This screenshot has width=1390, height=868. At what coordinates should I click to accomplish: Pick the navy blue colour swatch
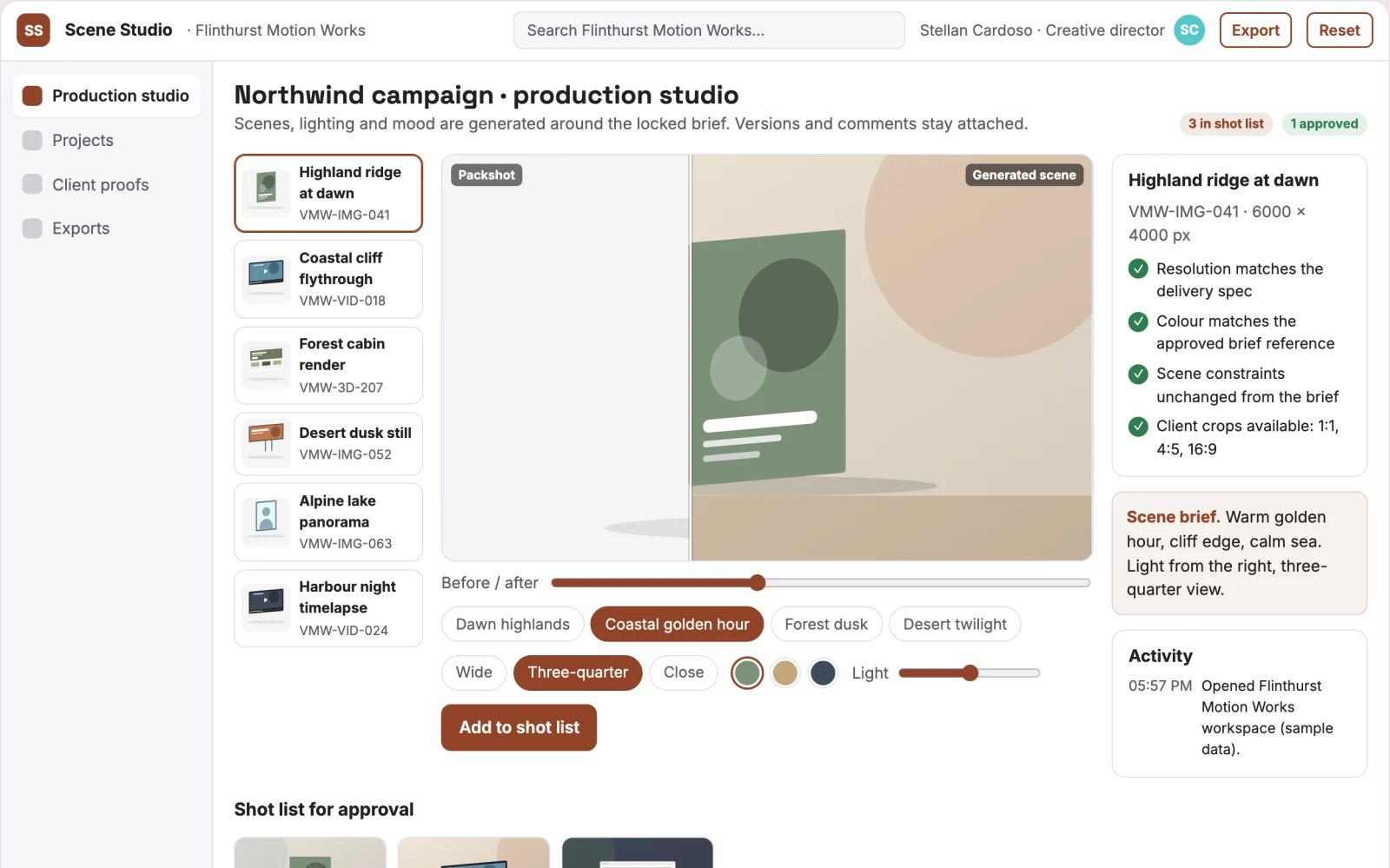tap(823, 673)
